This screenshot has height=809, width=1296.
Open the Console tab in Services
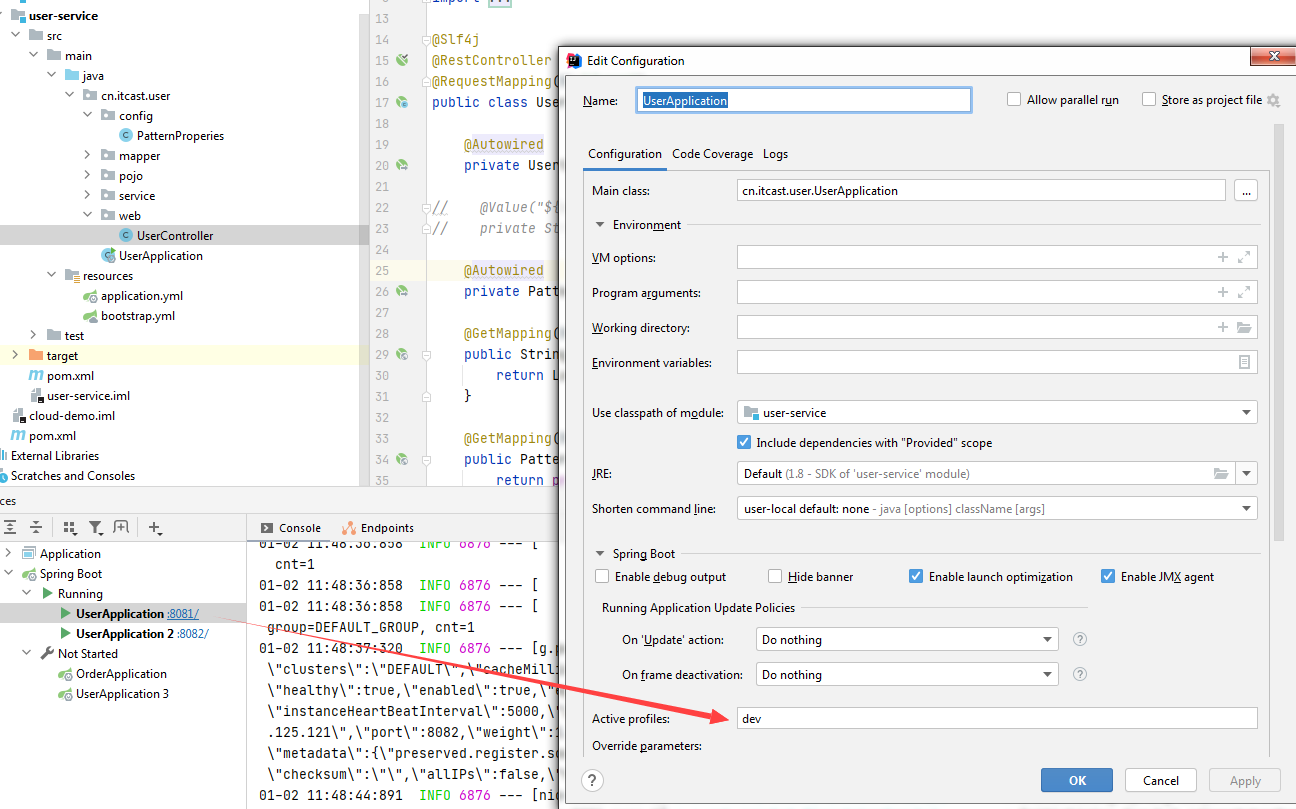tap(291, 528)
